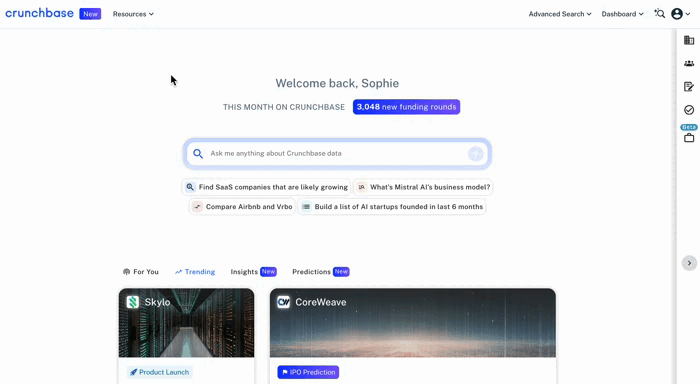Switch to the For You tab

click(141, 271)
